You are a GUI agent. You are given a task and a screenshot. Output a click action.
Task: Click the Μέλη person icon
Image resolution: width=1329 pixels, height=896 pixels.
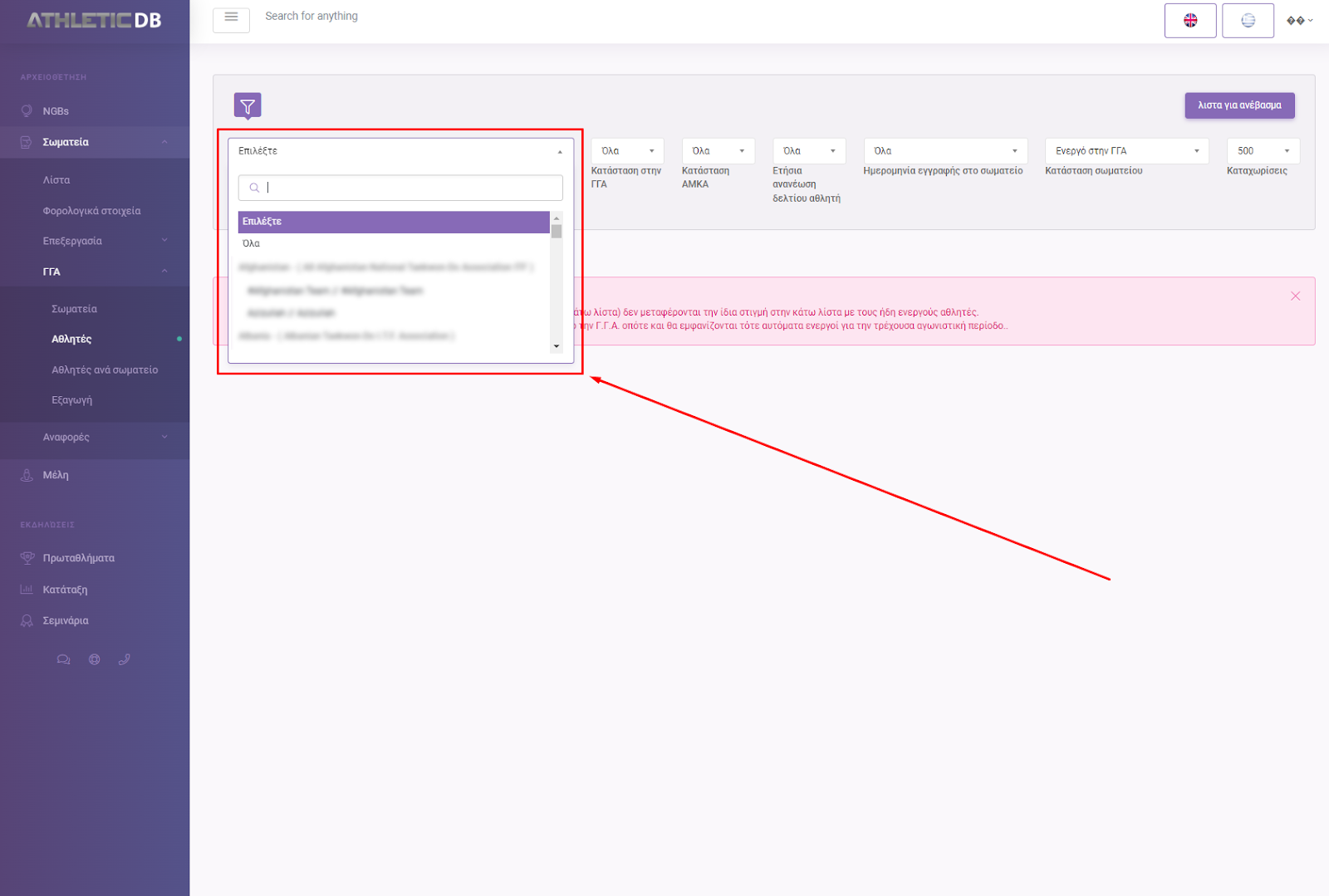[x=27, y=475]
